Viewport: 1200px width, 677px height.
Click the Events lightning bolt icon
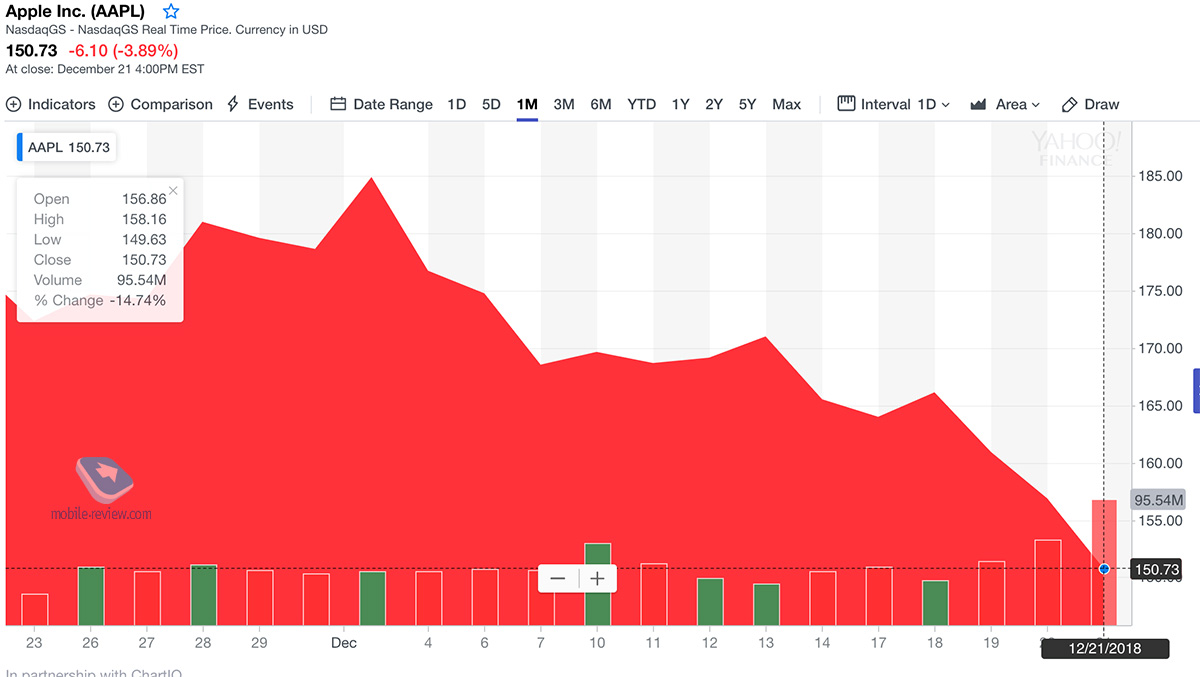[x=233, y=104]
